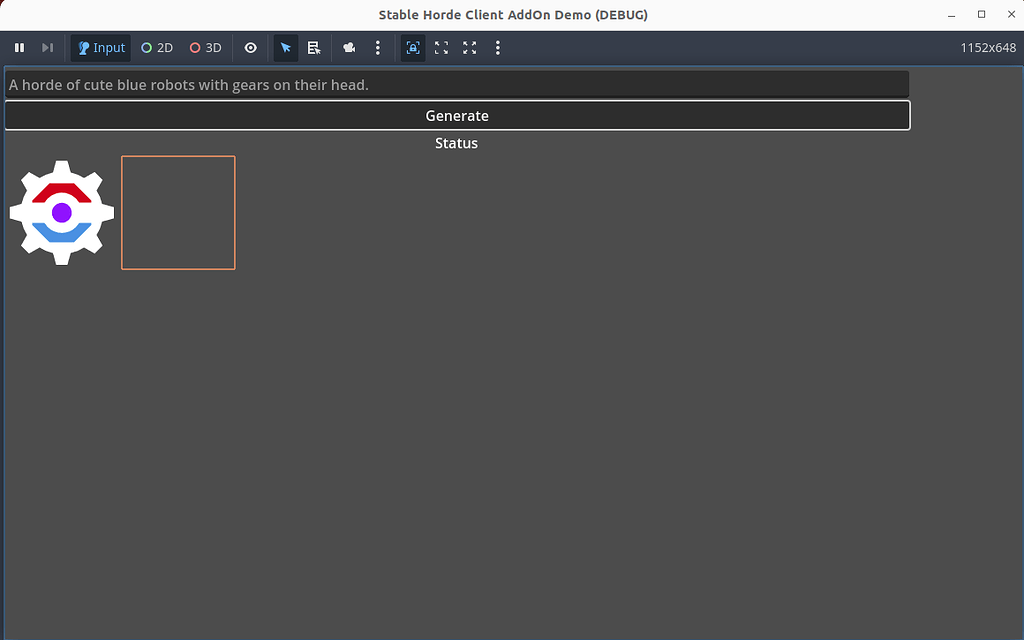Select the arrow selection tool icon
1024x640 pixels.
pyautogui.click(x=285, y=47)
